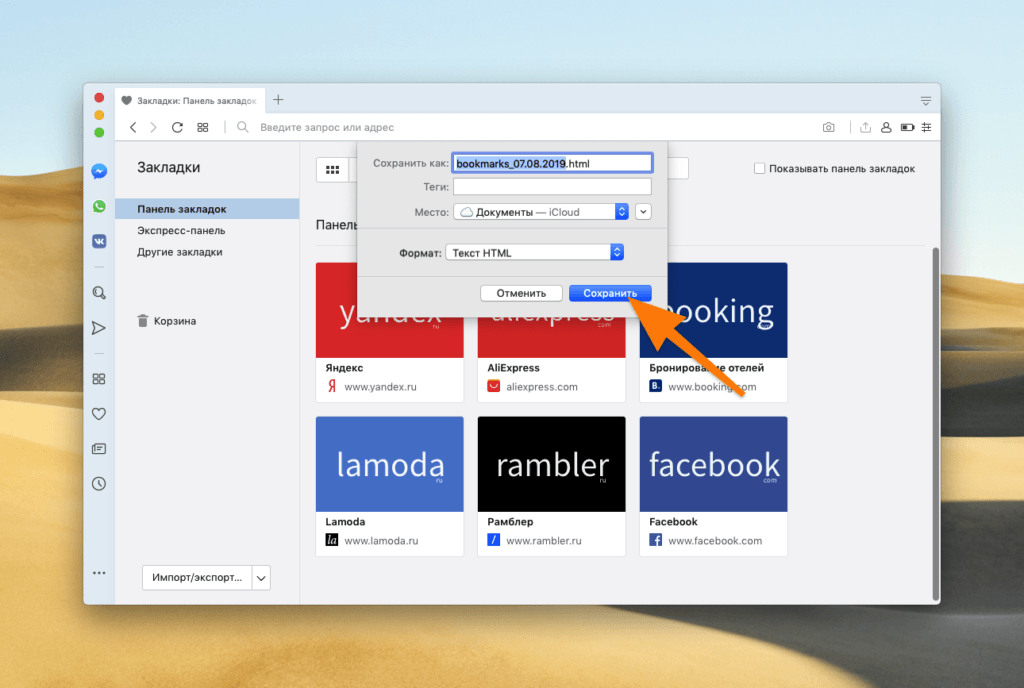Open the Messenger sidebar icon
Viewport: 1024px width, 688px height.
tap(99, 172)
